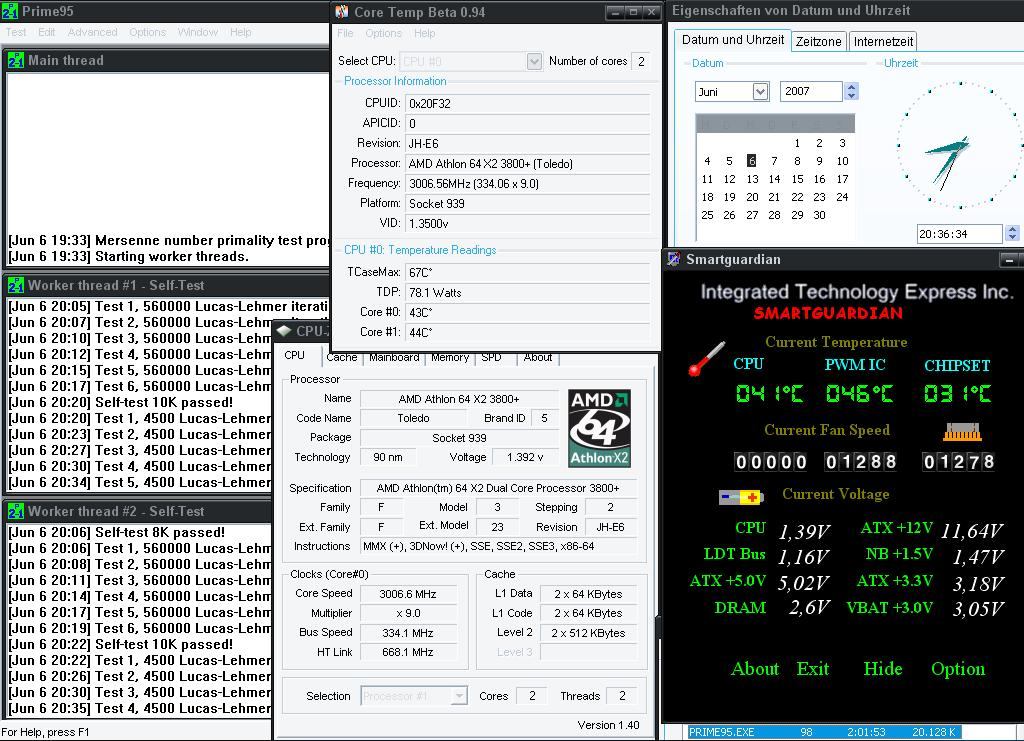This screenshot has width=1024, height=741.
Task: Click Hide in Smartguardian
Action: 883,669
